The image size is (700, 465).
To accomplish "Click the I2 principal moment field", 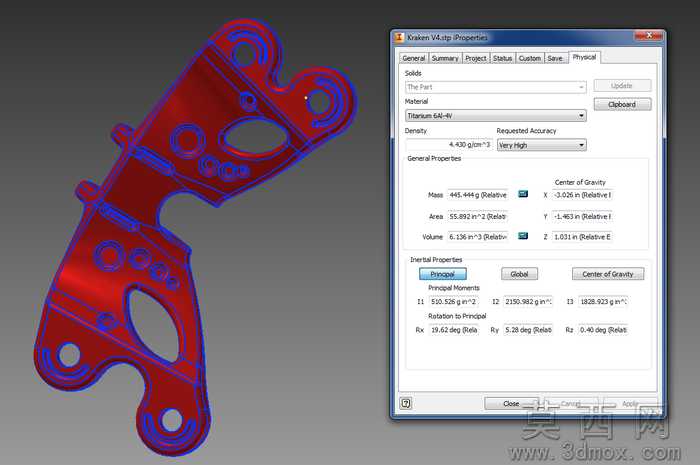I will coord(529,302).
